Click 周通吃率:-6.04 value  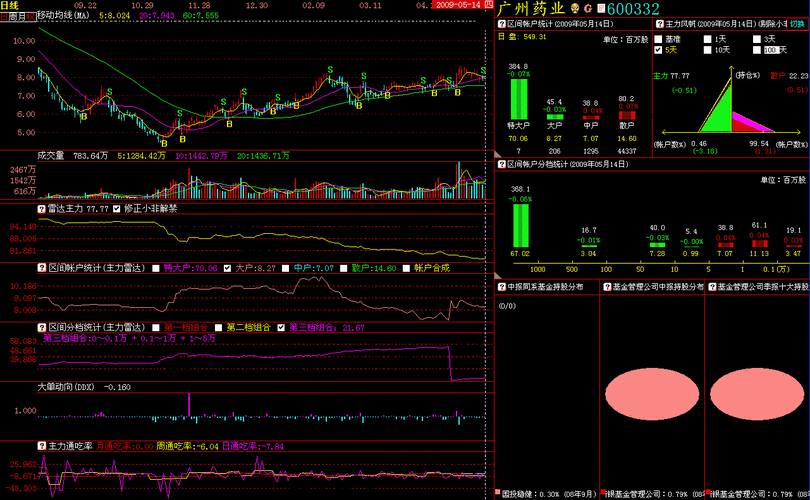(188, 446)
